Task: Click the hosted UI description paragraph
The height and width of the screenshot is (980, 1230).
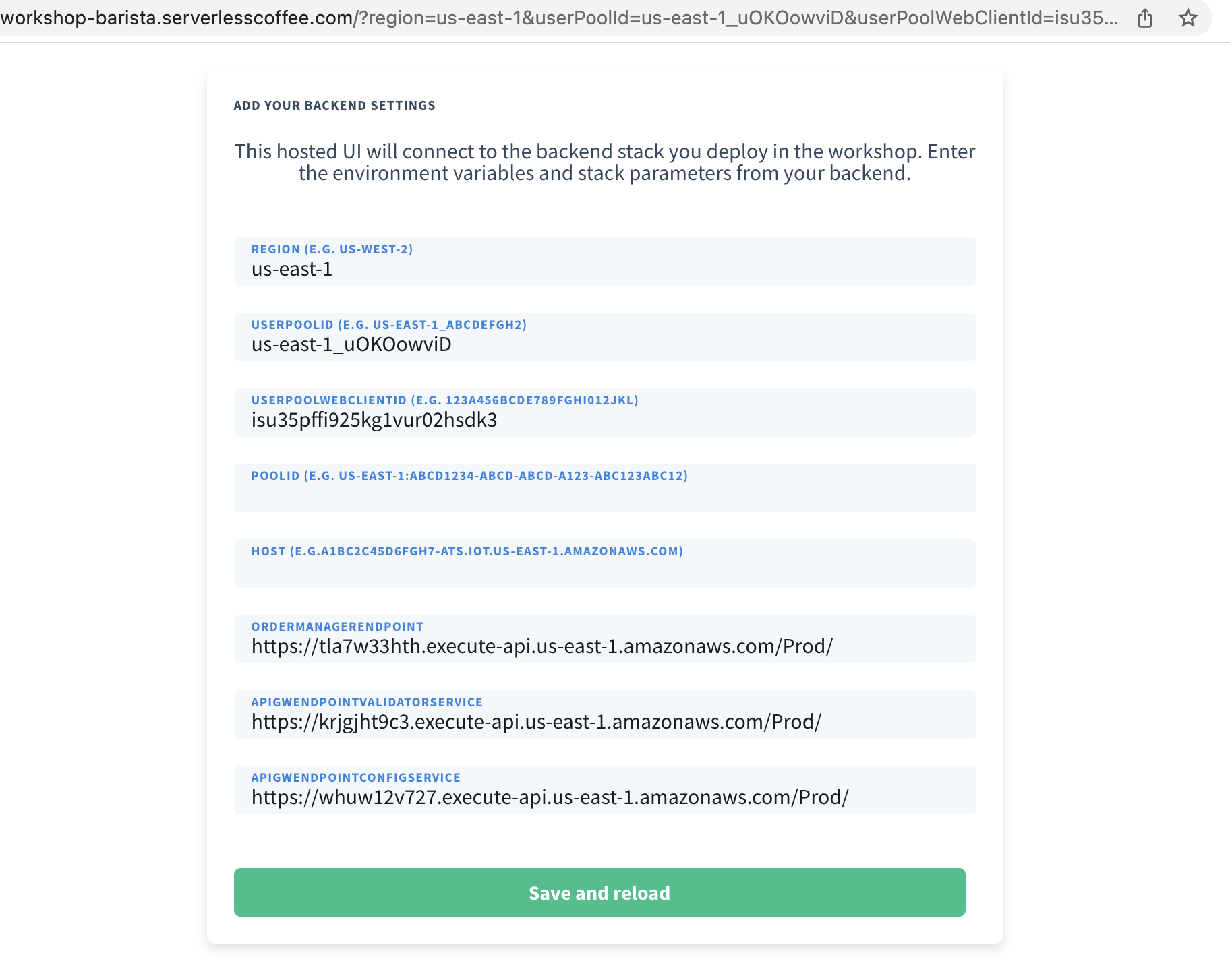Action: [605, 162]
